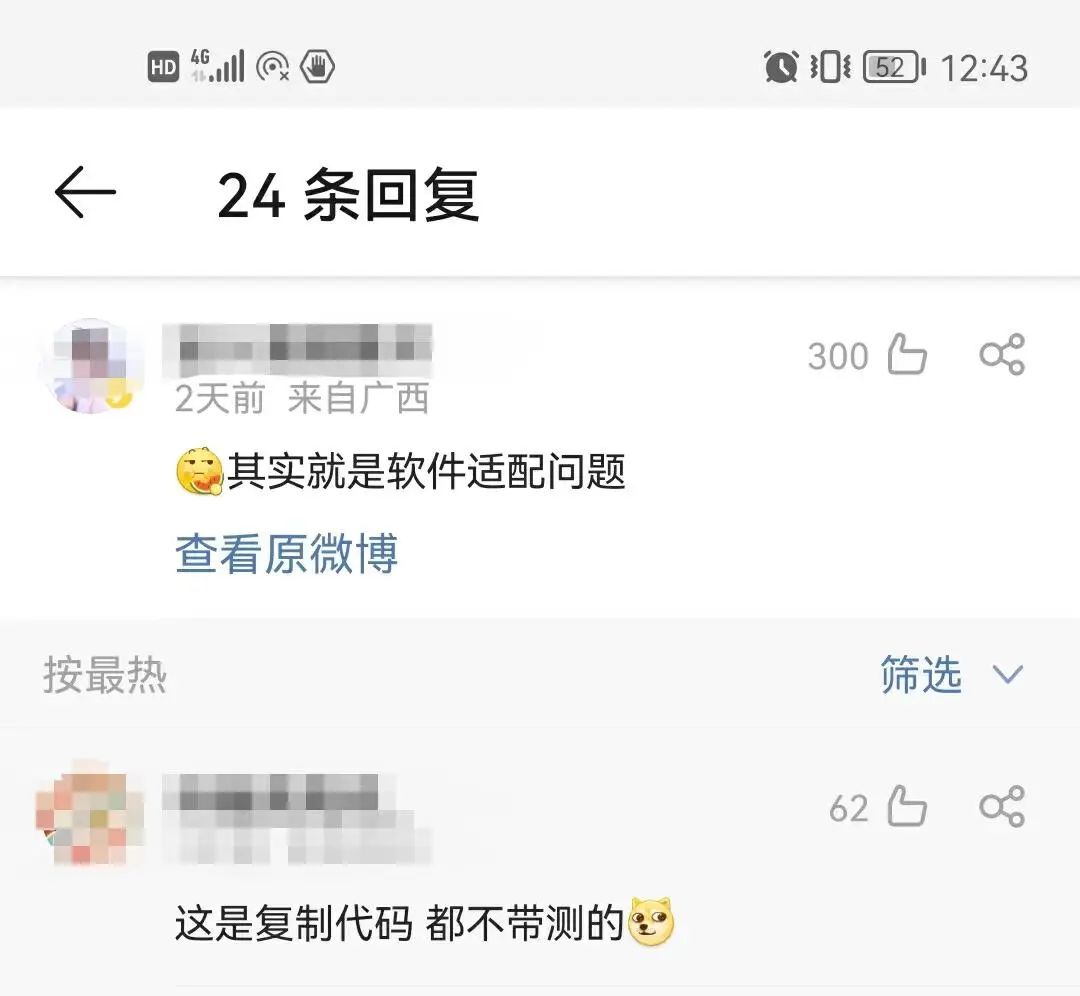Viewport: 1080px width, 996px height.
Task: Open the second commenter's pixelated avatar
Action: click(90, 813)
